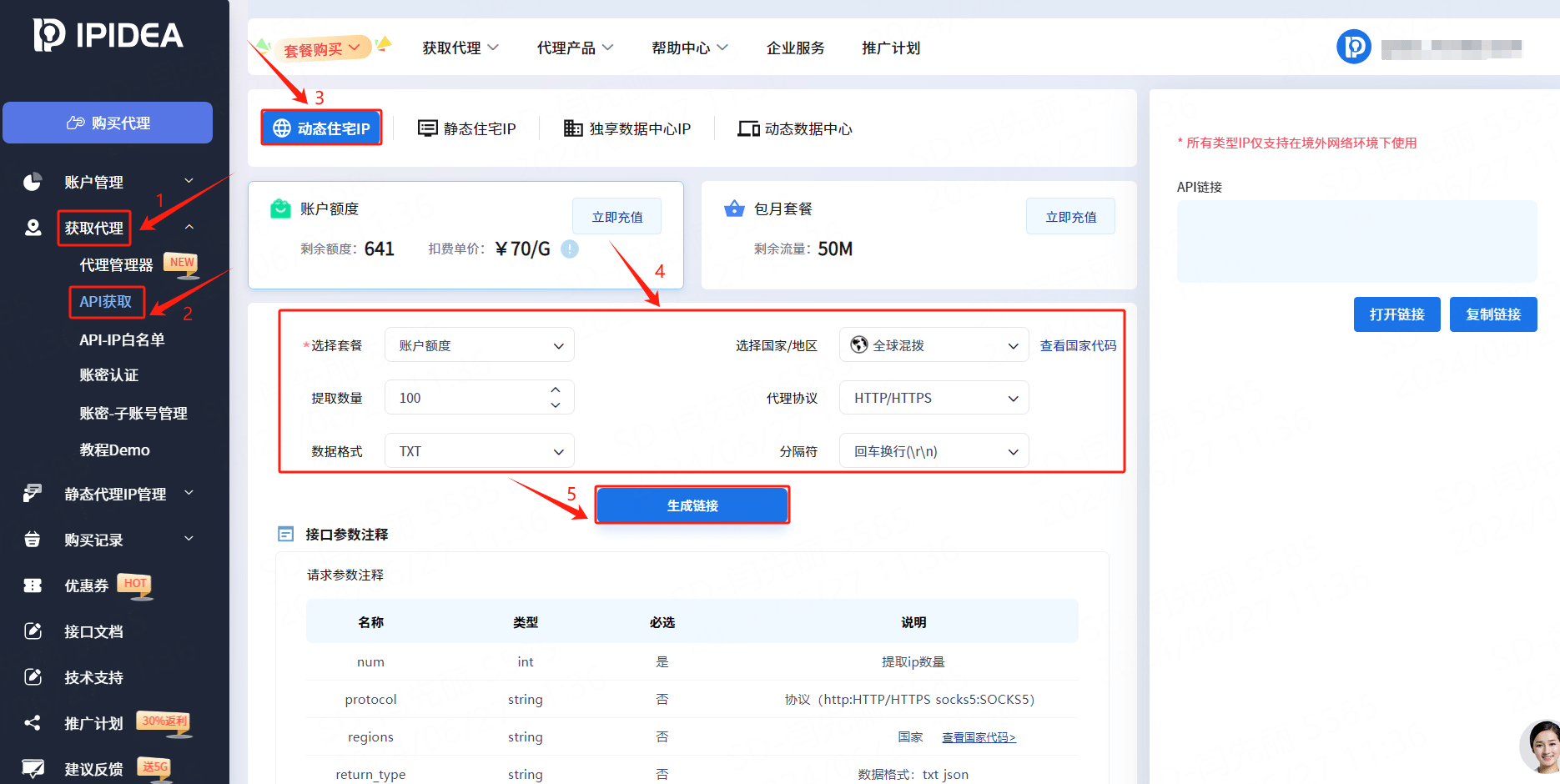
Task: Click the 静态代理IP管理 icon in the sidebar
Action: click(33, 494)
